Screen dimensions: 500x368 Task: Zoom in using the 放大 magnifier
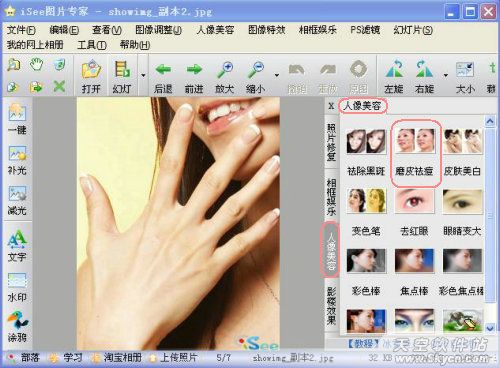click(225, 70)
